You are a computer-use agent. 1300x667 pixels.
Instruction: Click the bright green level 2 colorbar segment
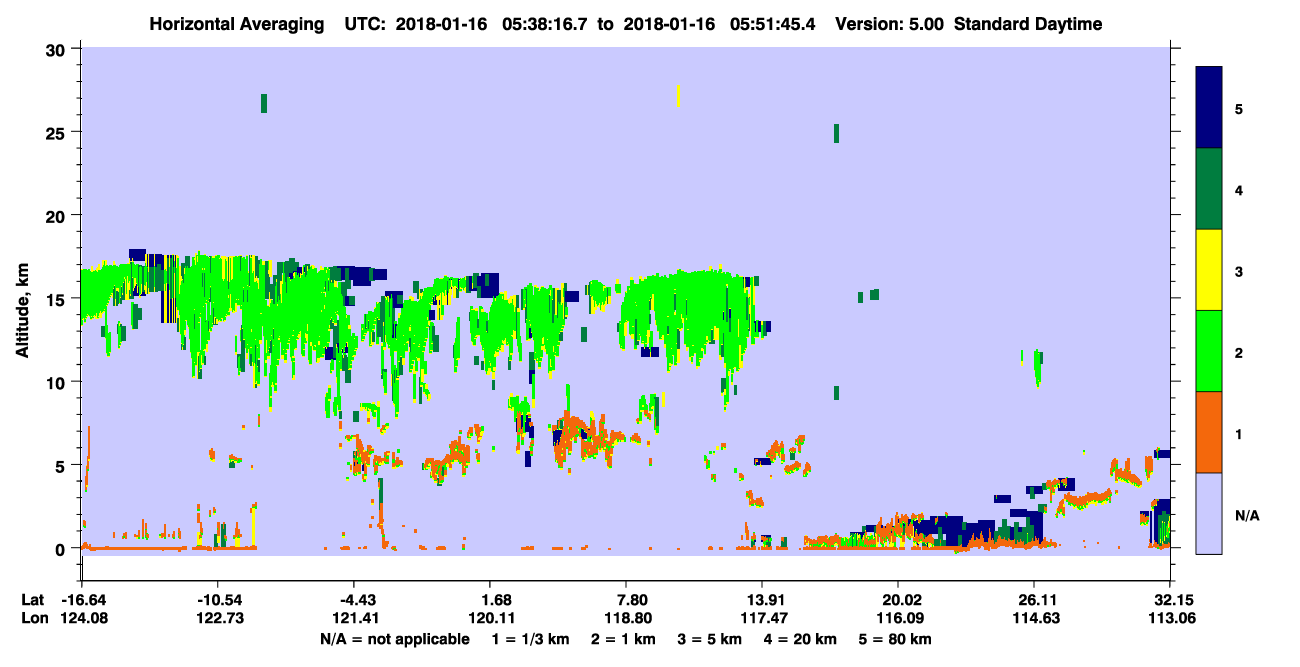[1209, 351]
